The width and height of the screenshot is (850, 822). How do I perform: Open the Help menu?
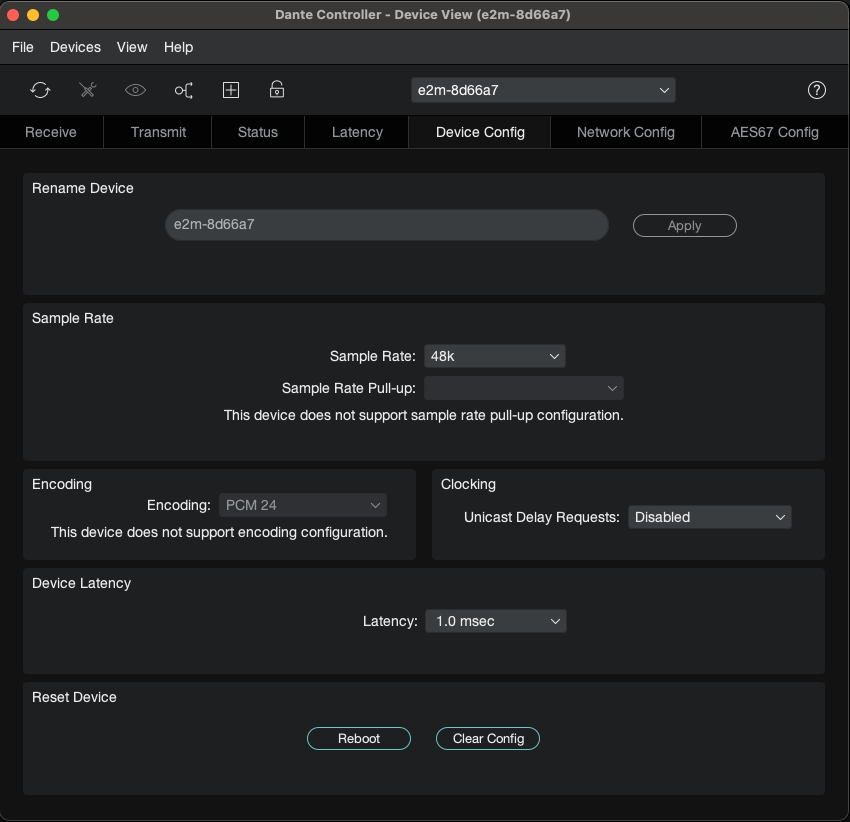click(x=178, y=47)
